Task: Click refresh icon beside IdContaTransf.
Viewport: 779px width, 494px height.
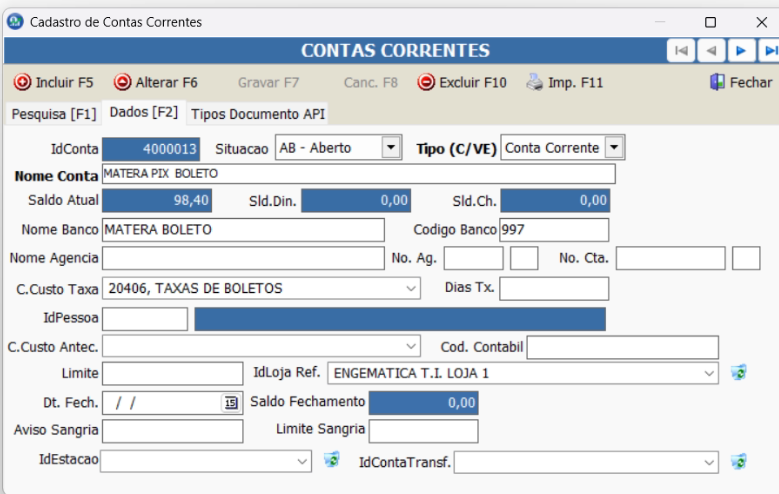Action: 739,461
